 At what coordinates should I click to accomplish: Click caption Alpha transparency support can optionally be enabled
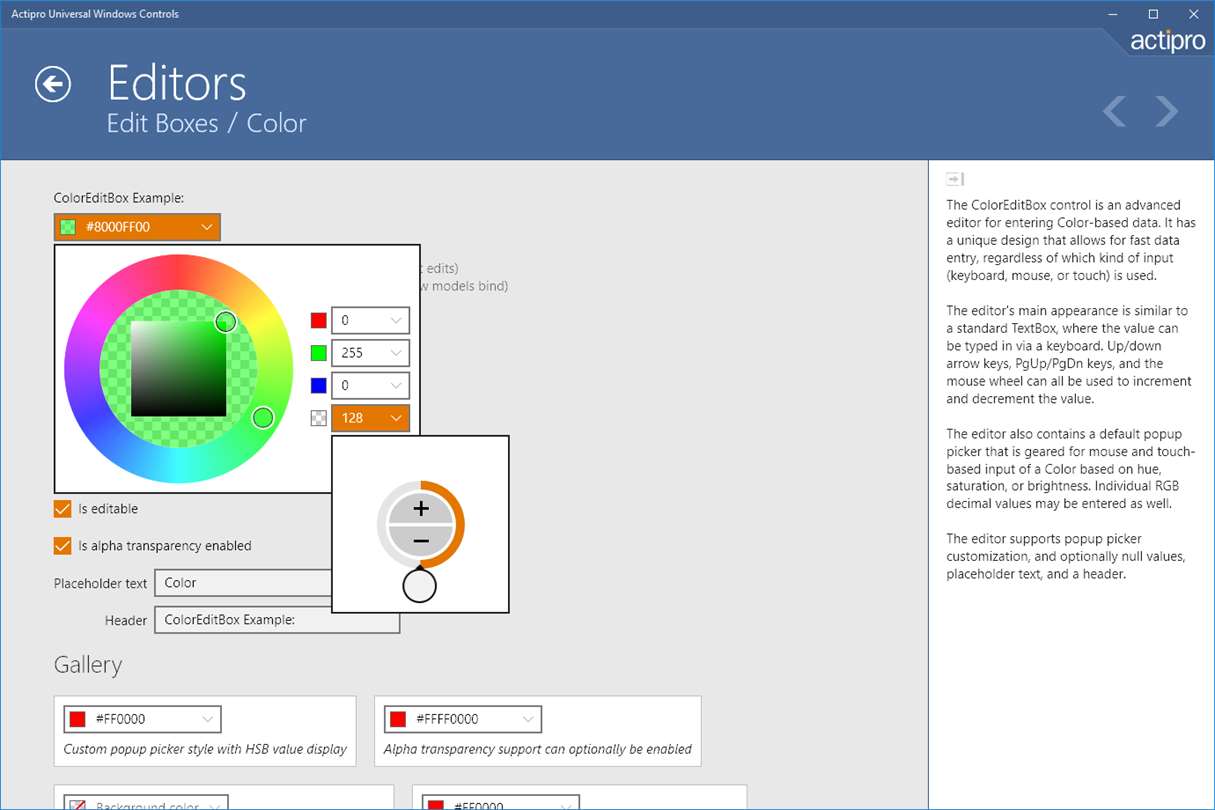pyautogui.click(x=538, y=749)
